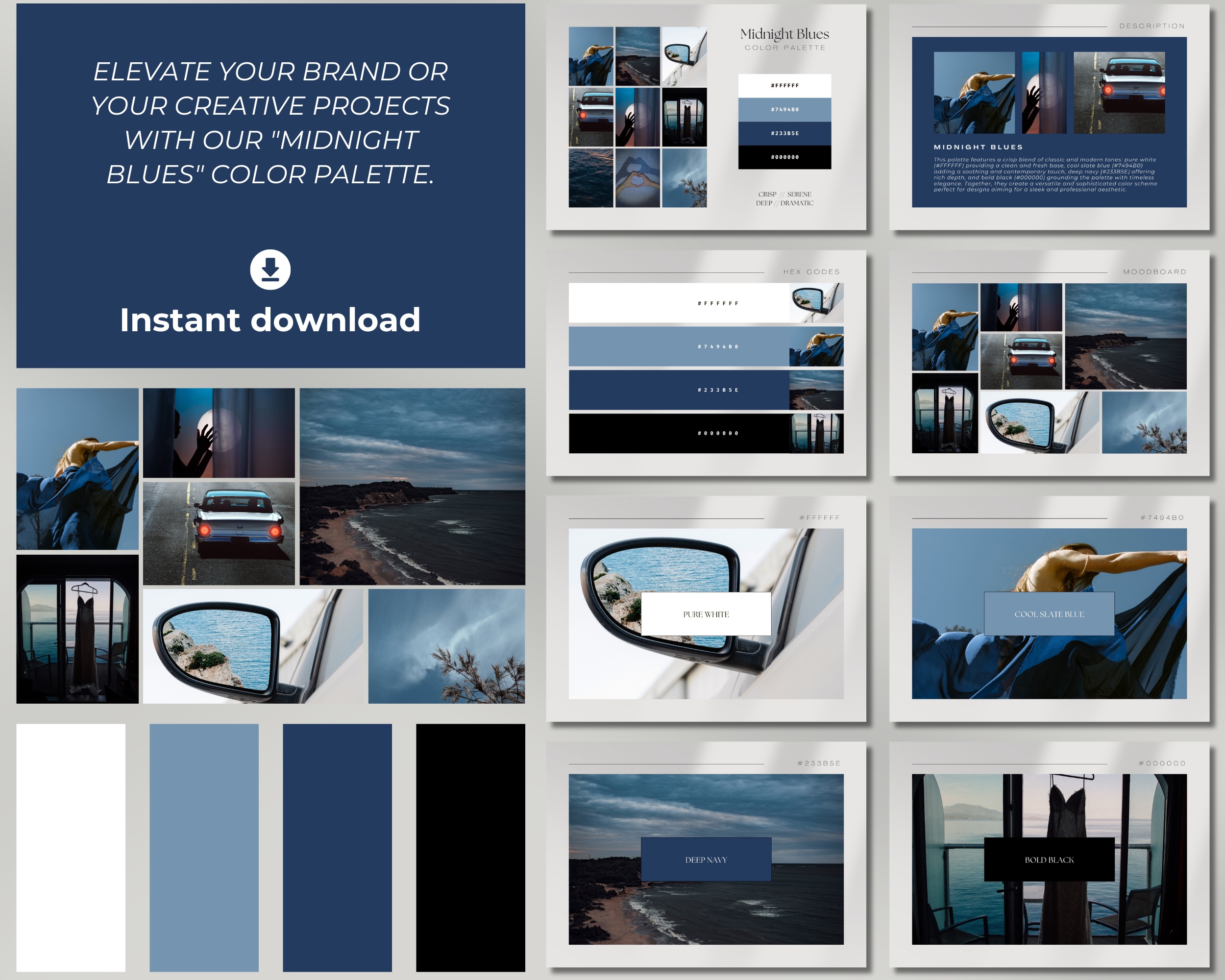Open the vintage car taillights photo
1225x980 pixels.
click(219, 534)
